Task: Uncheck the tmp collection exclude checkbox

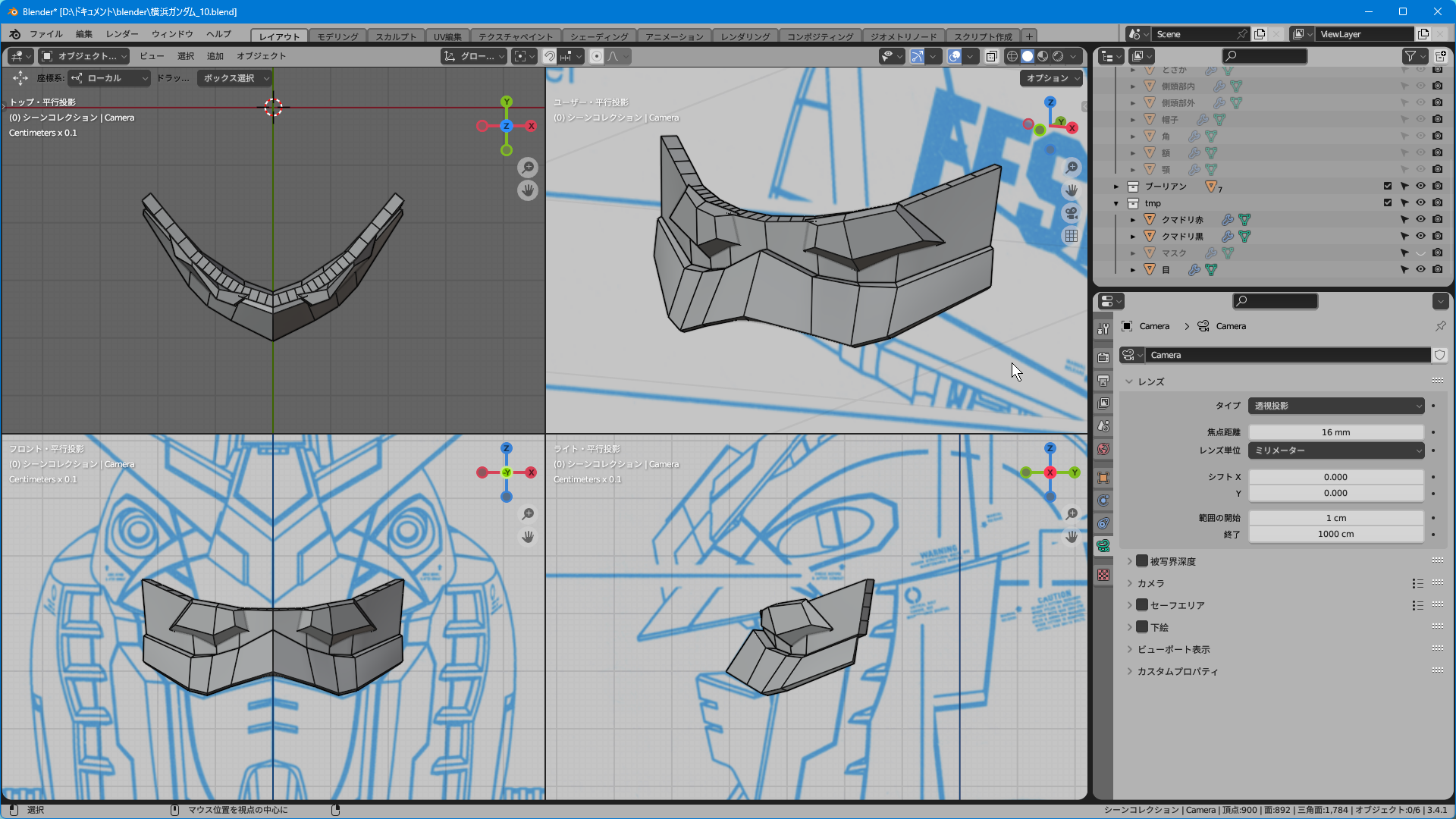Action: pos(1388,202)
